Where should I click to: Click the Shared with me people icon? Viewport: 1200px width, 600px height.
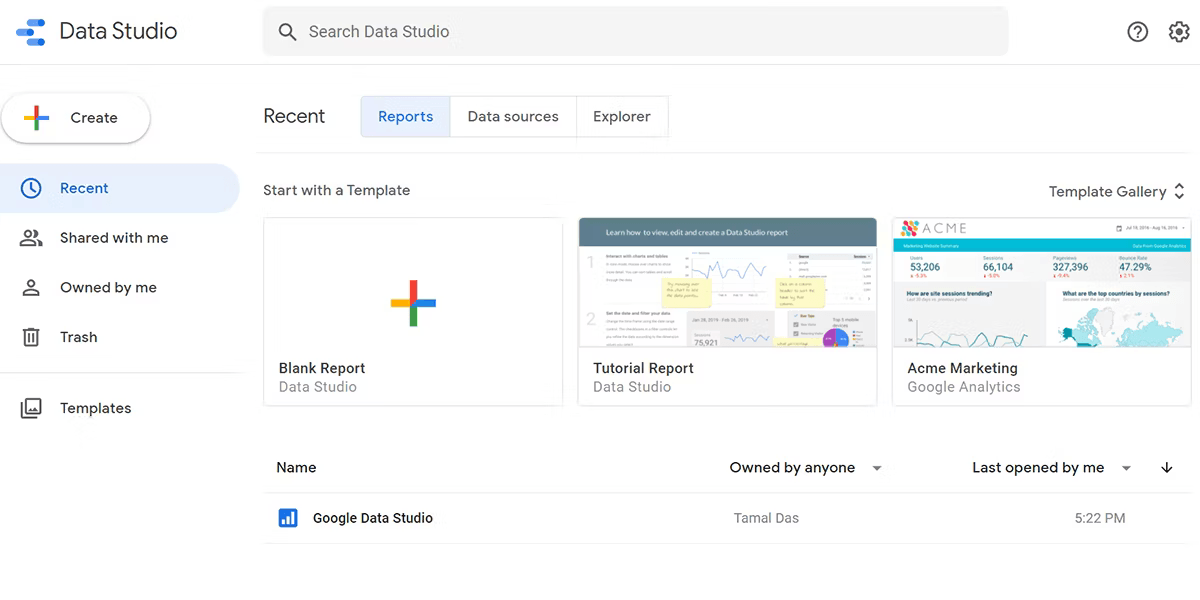point(31,238)
